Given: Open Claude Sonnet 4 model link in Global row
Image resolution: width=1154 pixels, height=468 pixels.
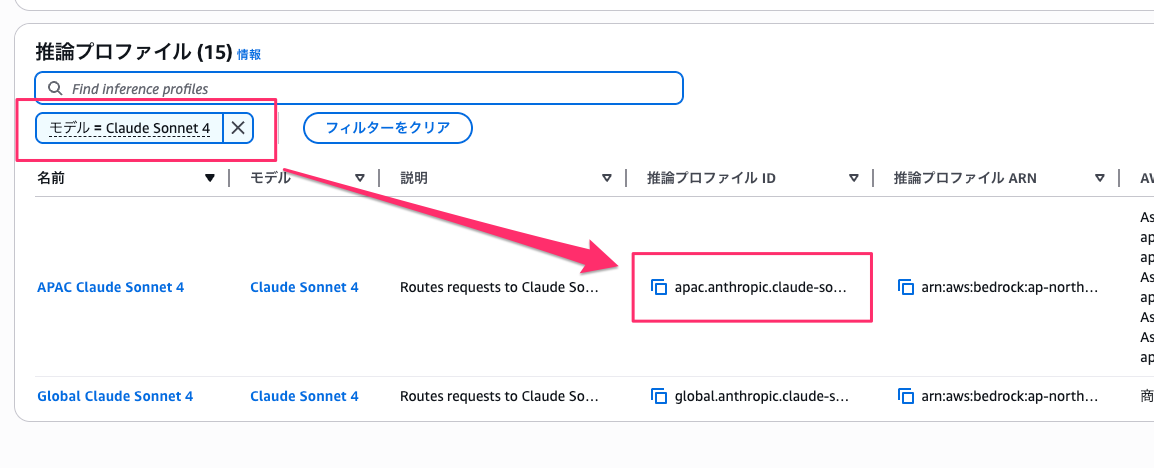Looking at the screenshot, I should click(x=304, y=396).
